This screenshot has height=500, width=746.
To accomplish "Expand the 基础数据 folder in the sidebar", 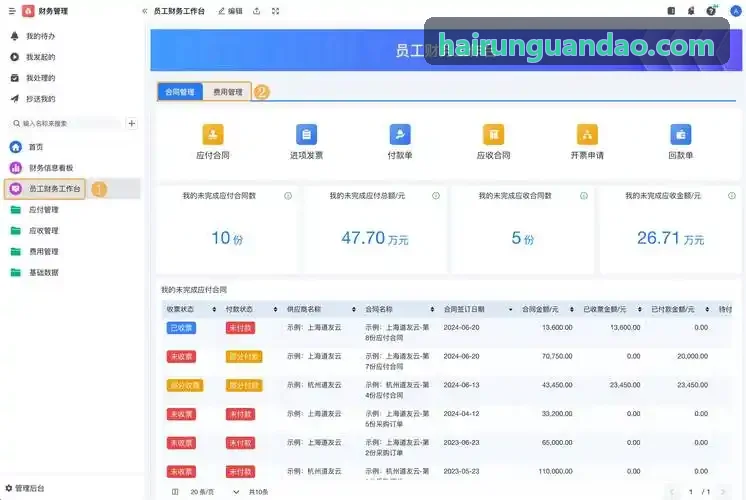I will point(43,273).
